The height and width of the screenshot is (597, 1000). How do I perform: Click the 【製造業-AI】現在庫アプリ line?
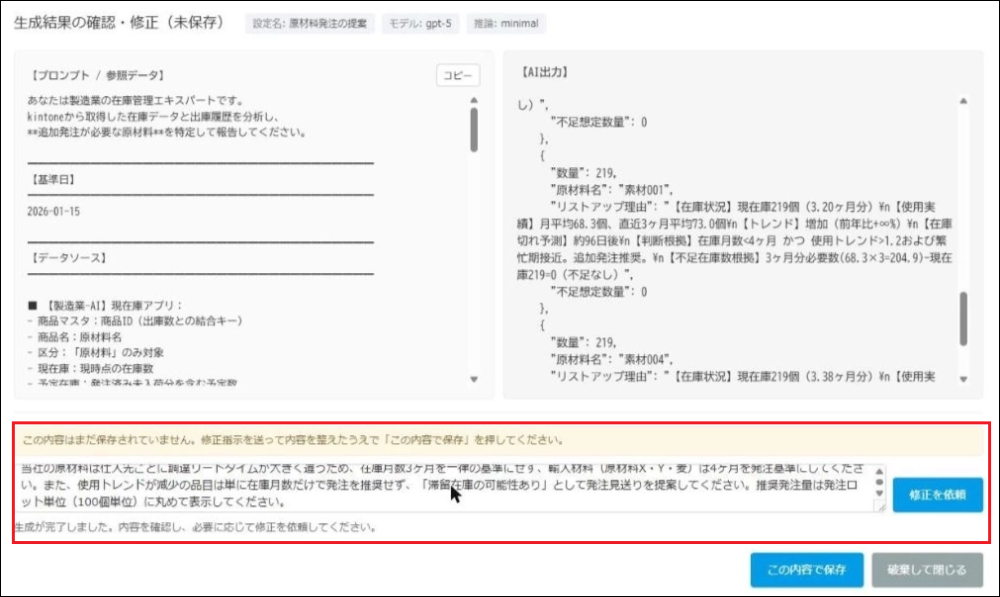tap(105, 306)
